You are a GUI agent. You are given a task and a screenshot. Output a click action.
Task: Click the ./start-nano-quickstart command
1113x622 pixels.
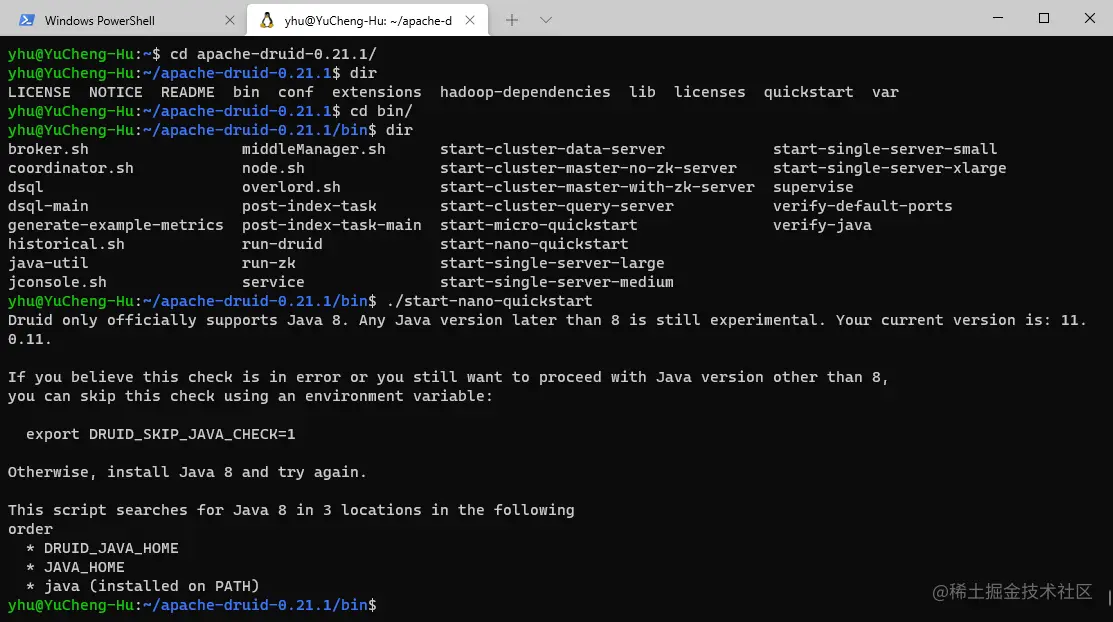489,301
